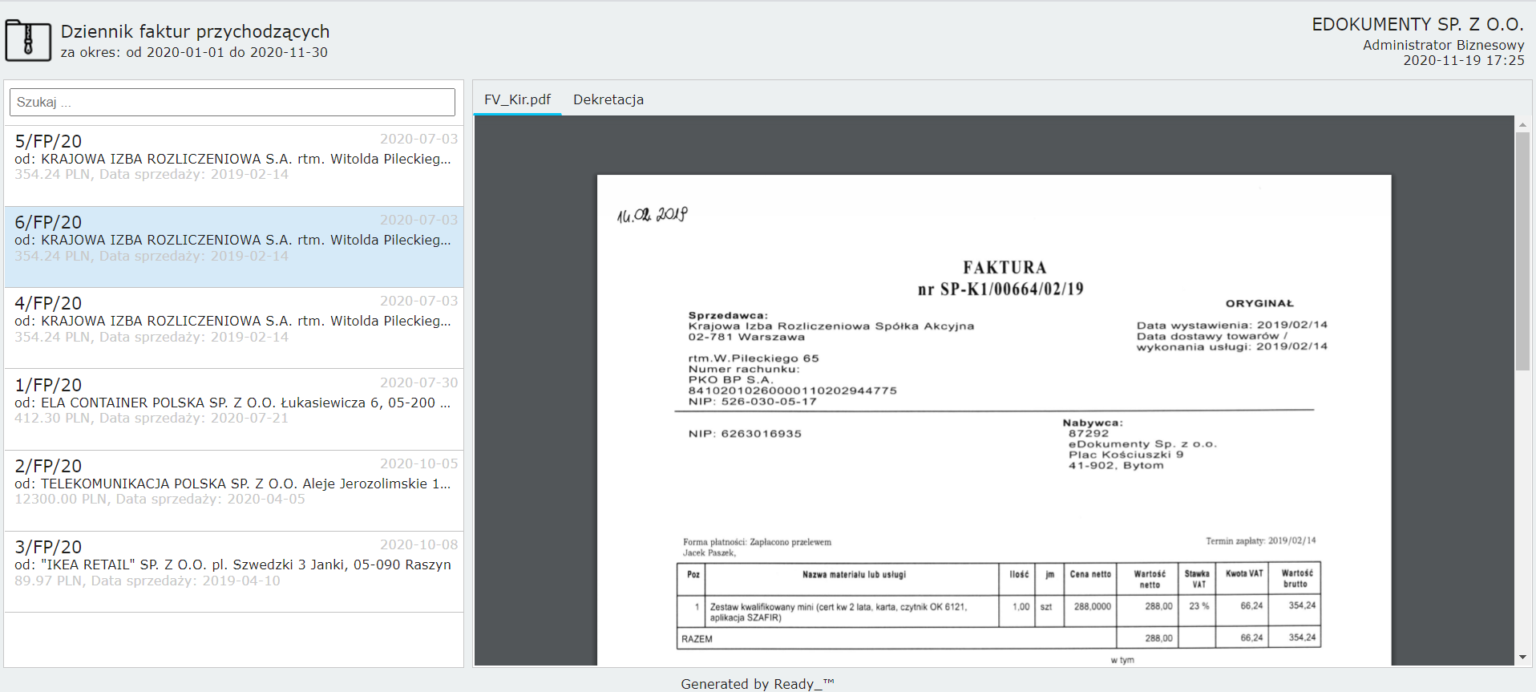1536x692 pixels.
Task: Open invoice 1/FP/20 from ELA Container
Action: [234, 410]
